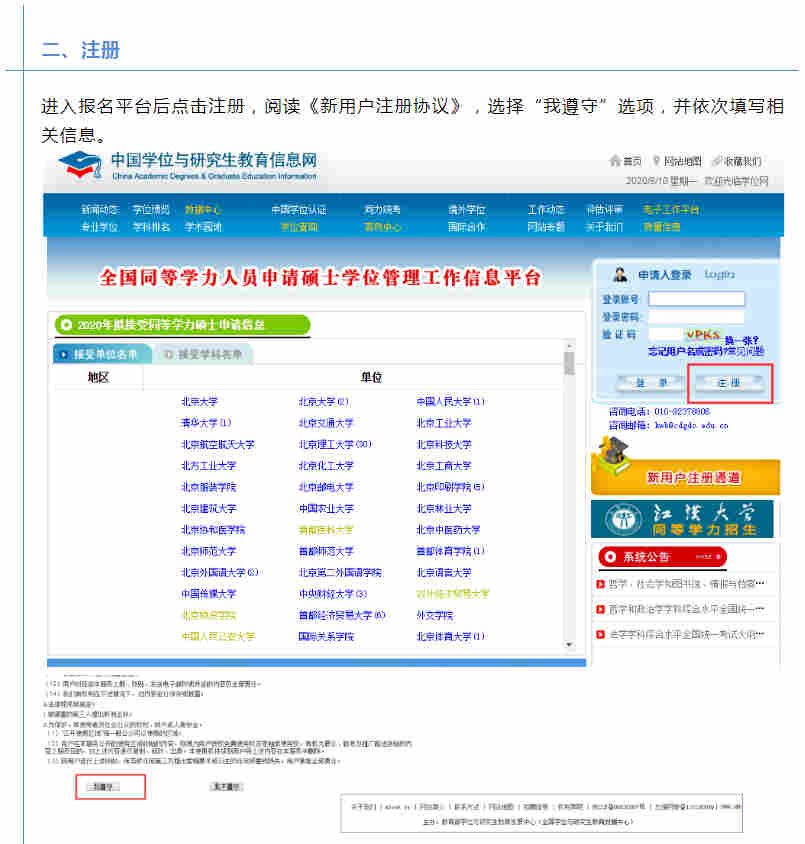
Task: Click the applicant avatar icon in login box
Action: (x=620, y=275)
